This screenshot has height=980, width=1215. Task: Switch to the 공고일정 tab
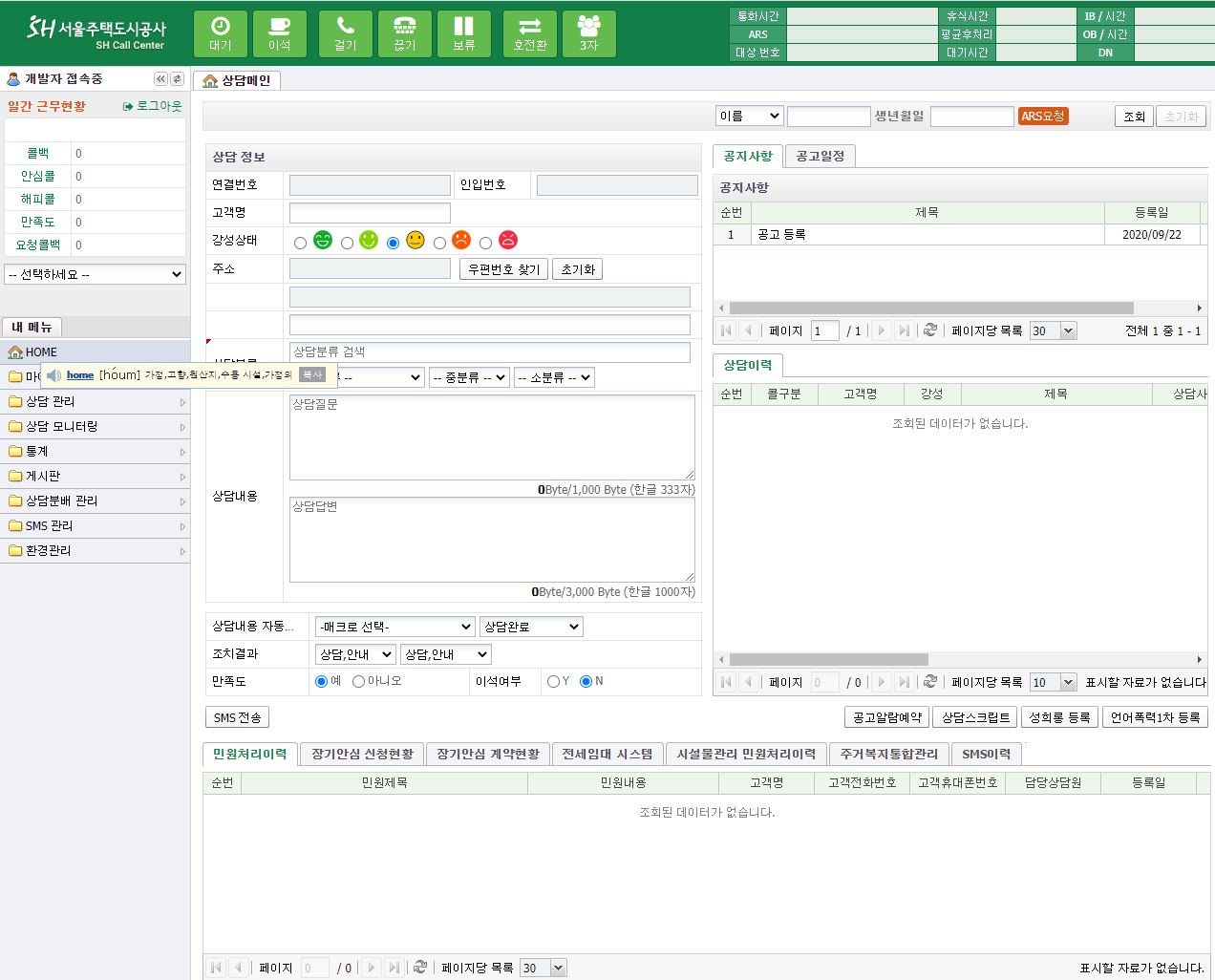pyautogui.click(x=820, y=156)
